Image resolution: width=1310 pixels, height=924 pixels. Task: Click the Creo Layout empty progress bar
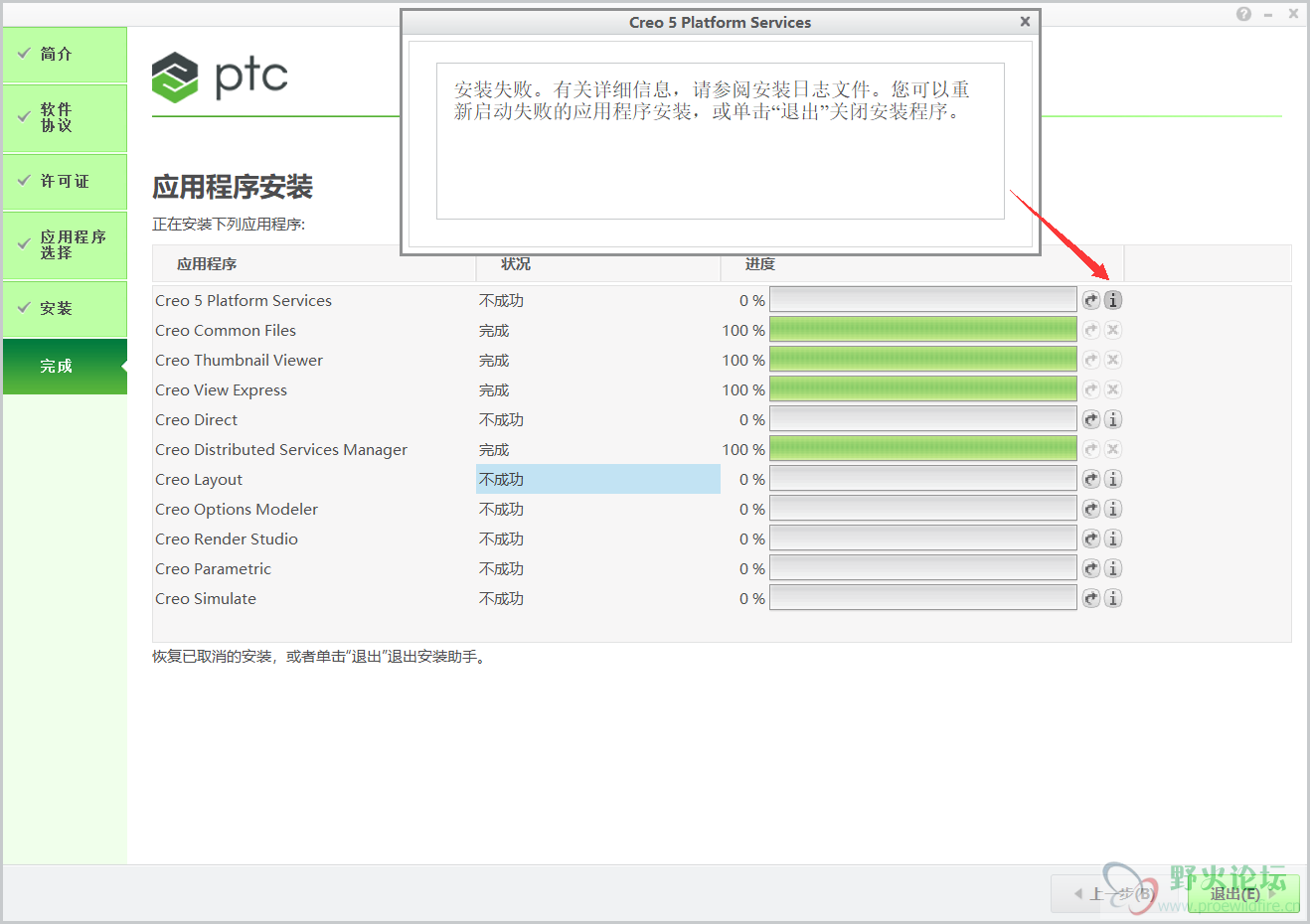(923, 479)
